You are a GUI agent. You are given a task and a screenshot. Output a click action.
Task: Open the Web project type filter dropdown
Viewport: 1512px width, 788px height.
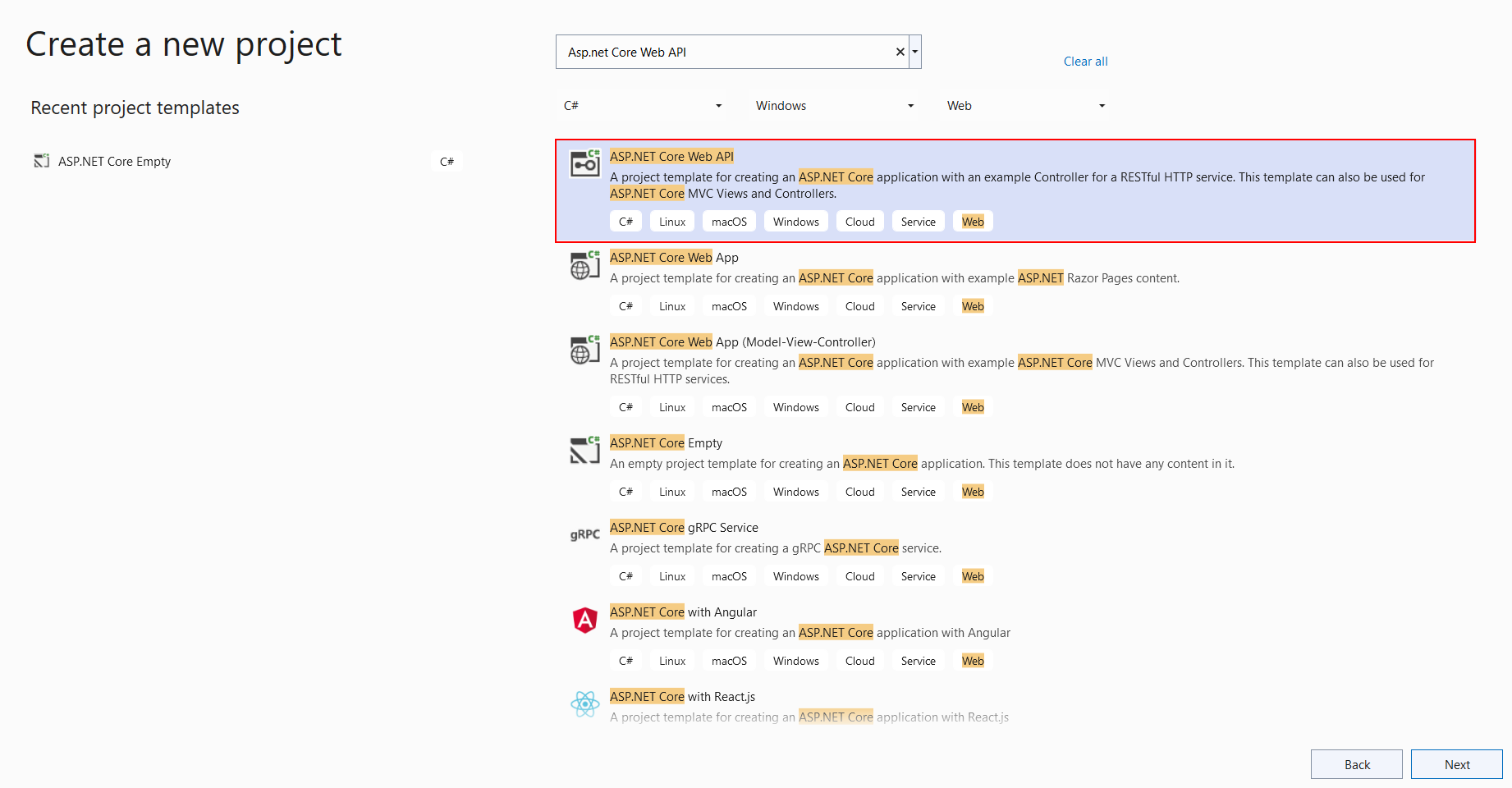[1026, 106]
